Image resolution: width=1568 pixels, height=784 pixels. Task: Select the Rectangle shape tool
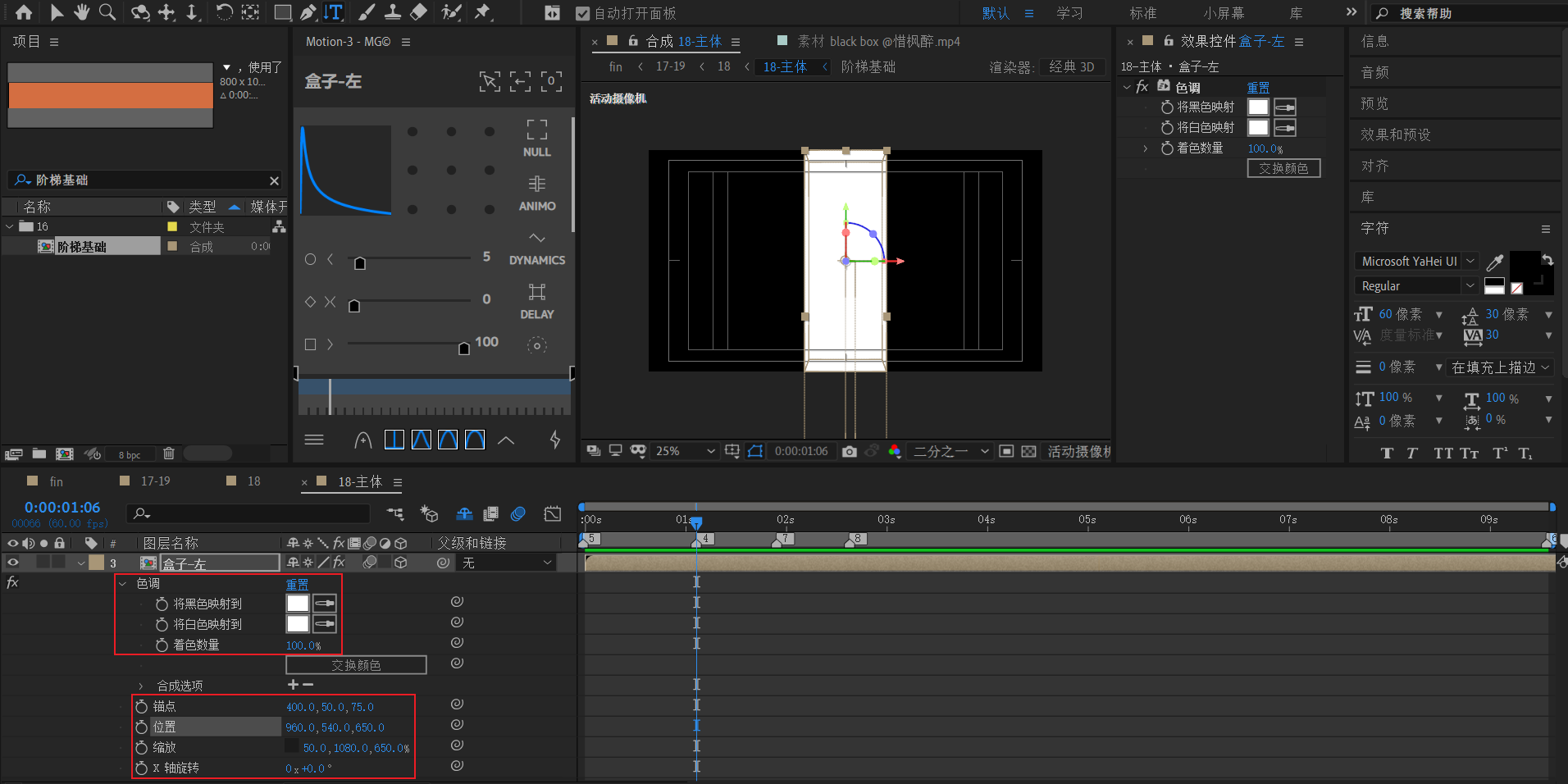282,12
